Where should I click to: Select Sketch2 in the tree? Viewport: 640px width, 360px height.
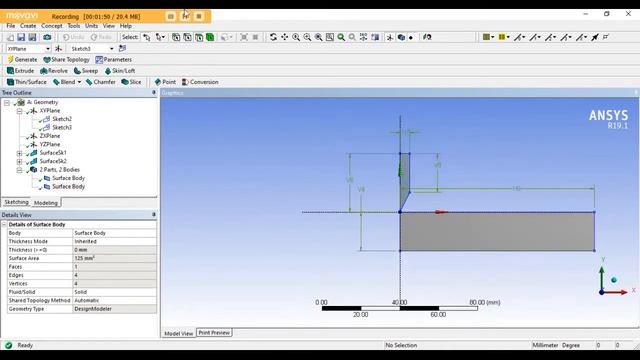click(x=62, y=119)
